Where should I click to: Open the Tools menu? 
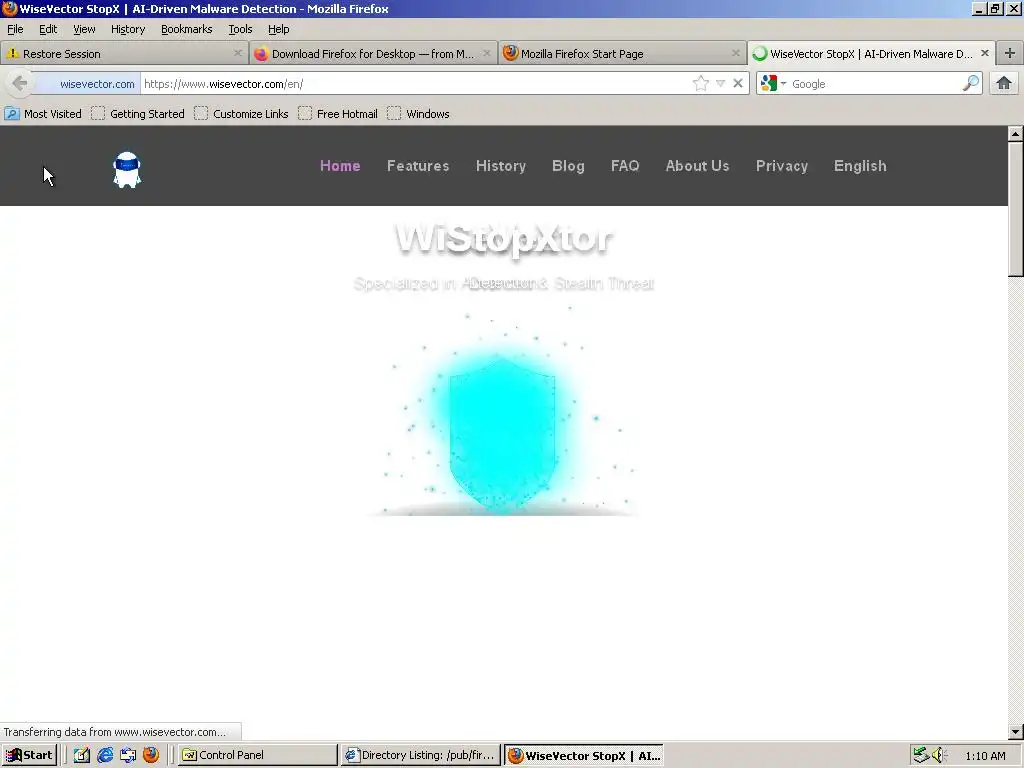coord(240,29)
